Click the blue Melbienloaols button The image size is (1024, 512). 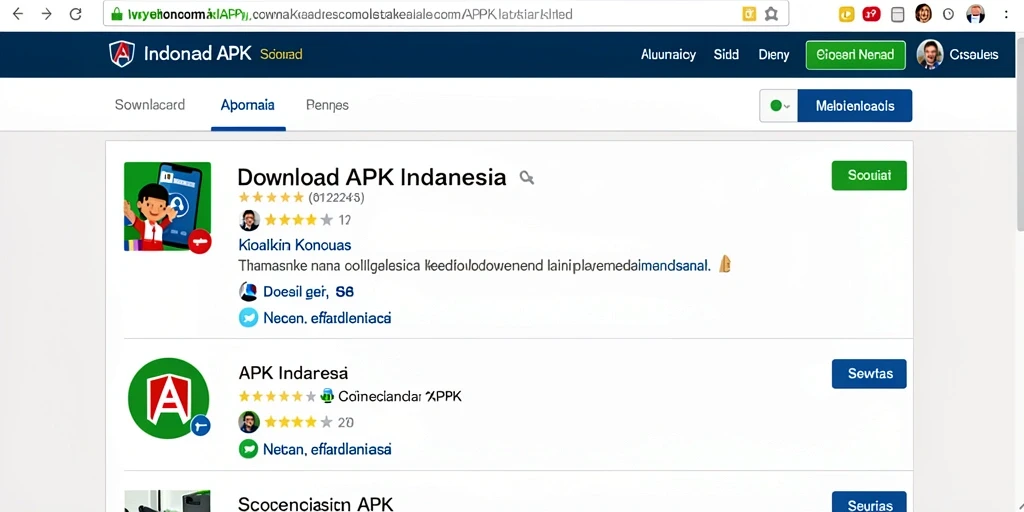855,106
